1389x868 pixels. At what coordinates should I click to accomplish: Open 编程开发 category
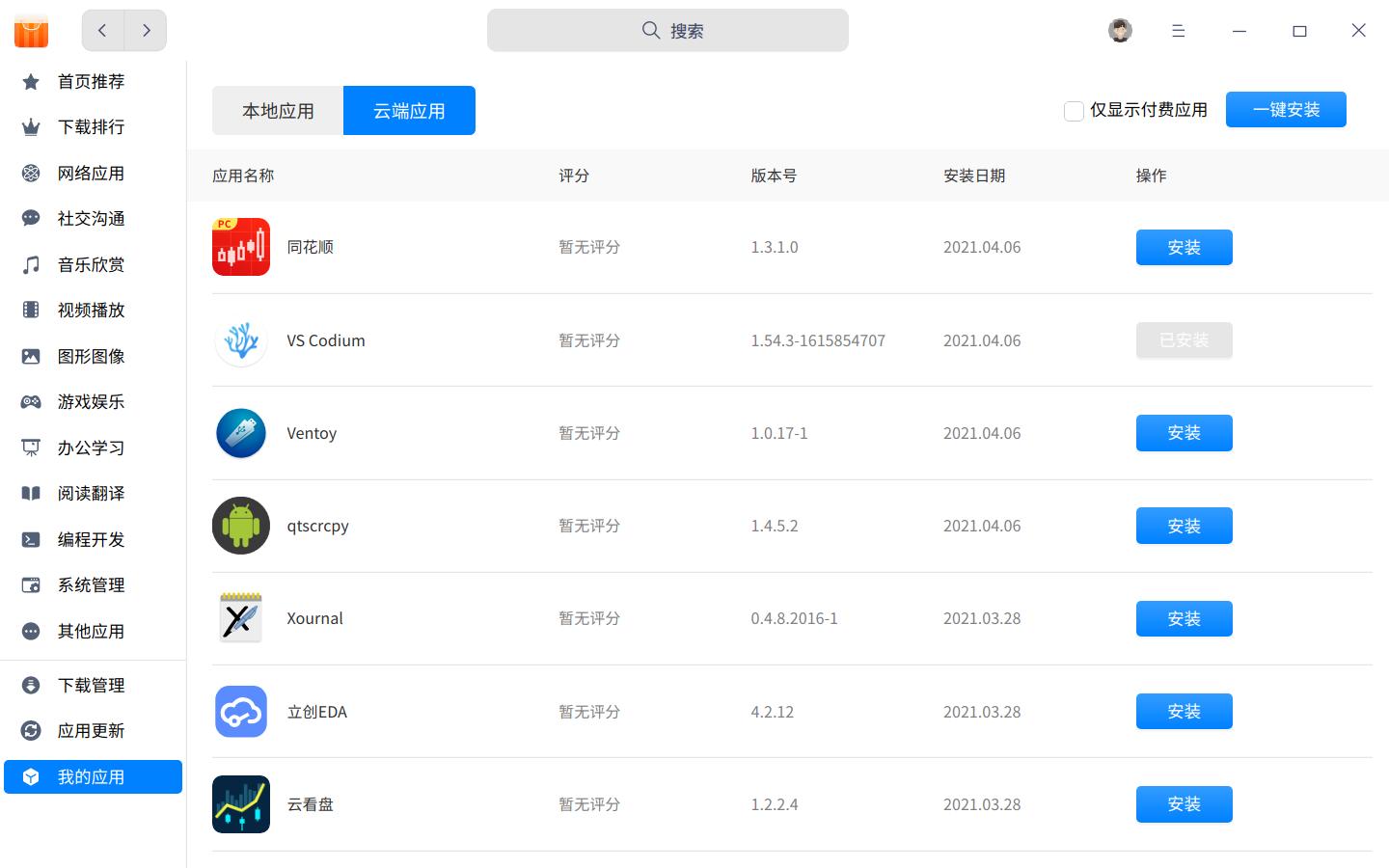coord(93,540)
